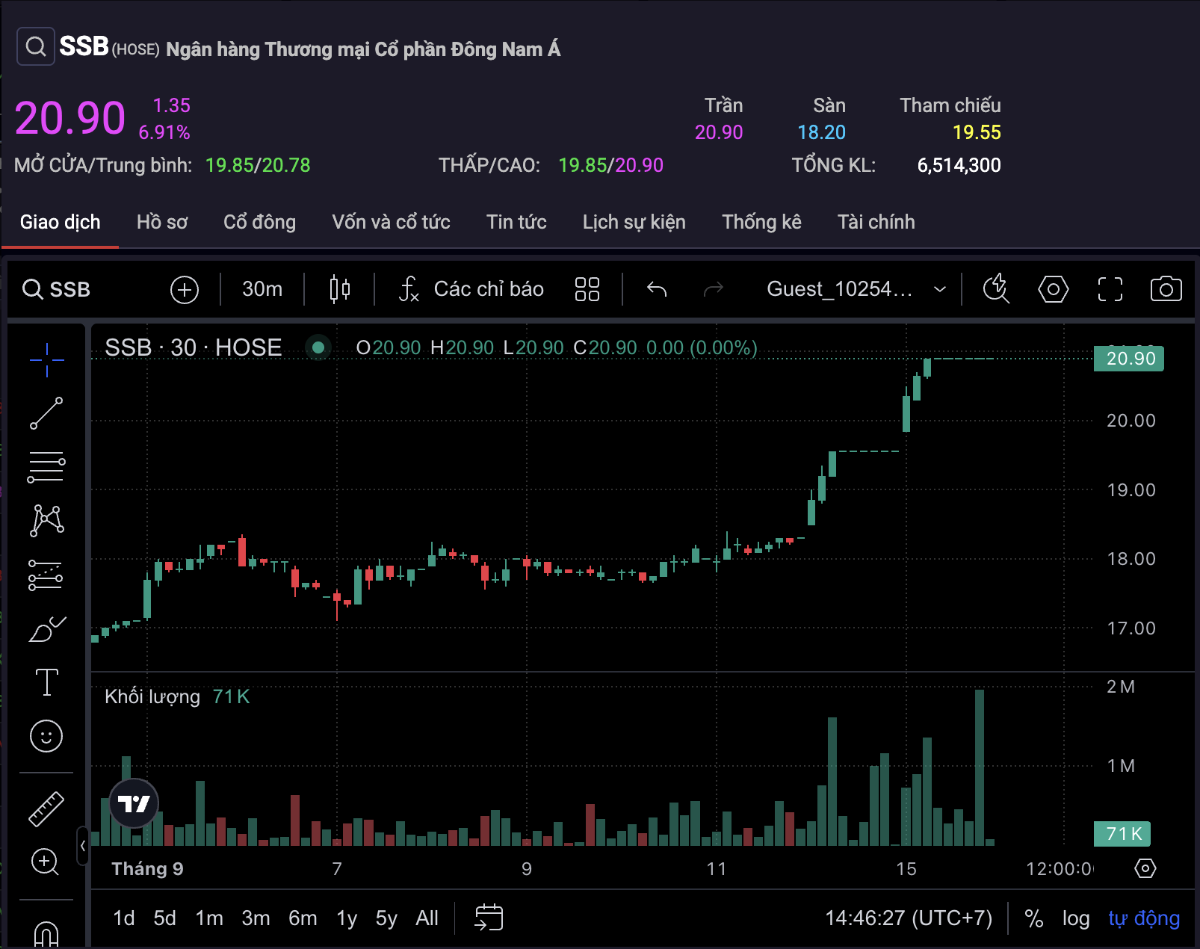Switch to the Giao dịch tab
Viewport: 1200px width, 949px height.
60,222
